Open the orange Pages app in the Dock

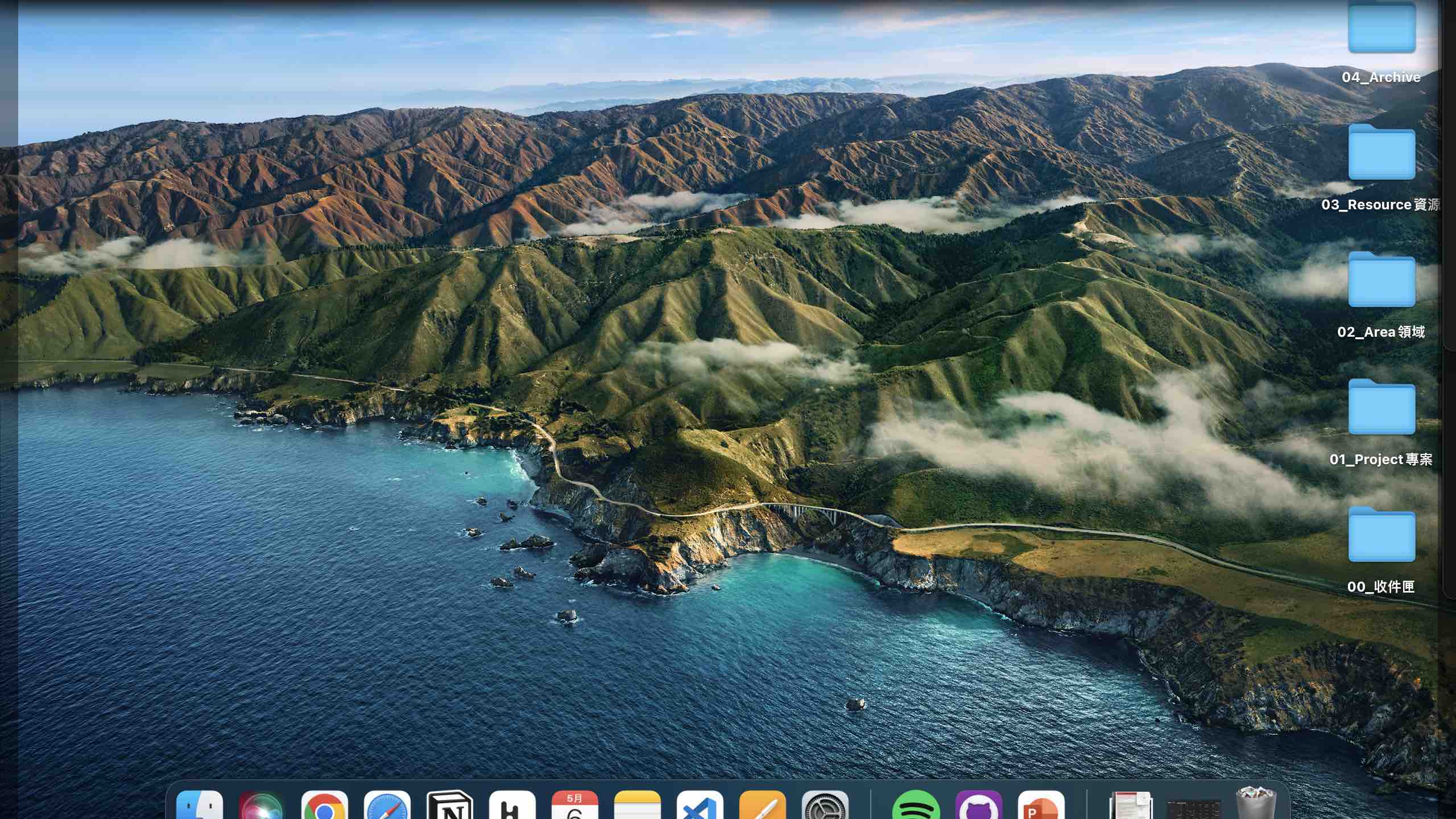click(x=763, y=805)
